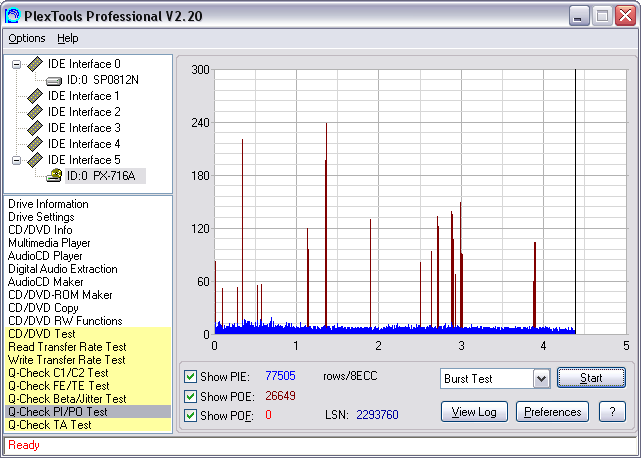Open Drive Information
Image resolution: width=641 pixels, height=458 pixels.
pyautogui.click(x=48, y=204)
